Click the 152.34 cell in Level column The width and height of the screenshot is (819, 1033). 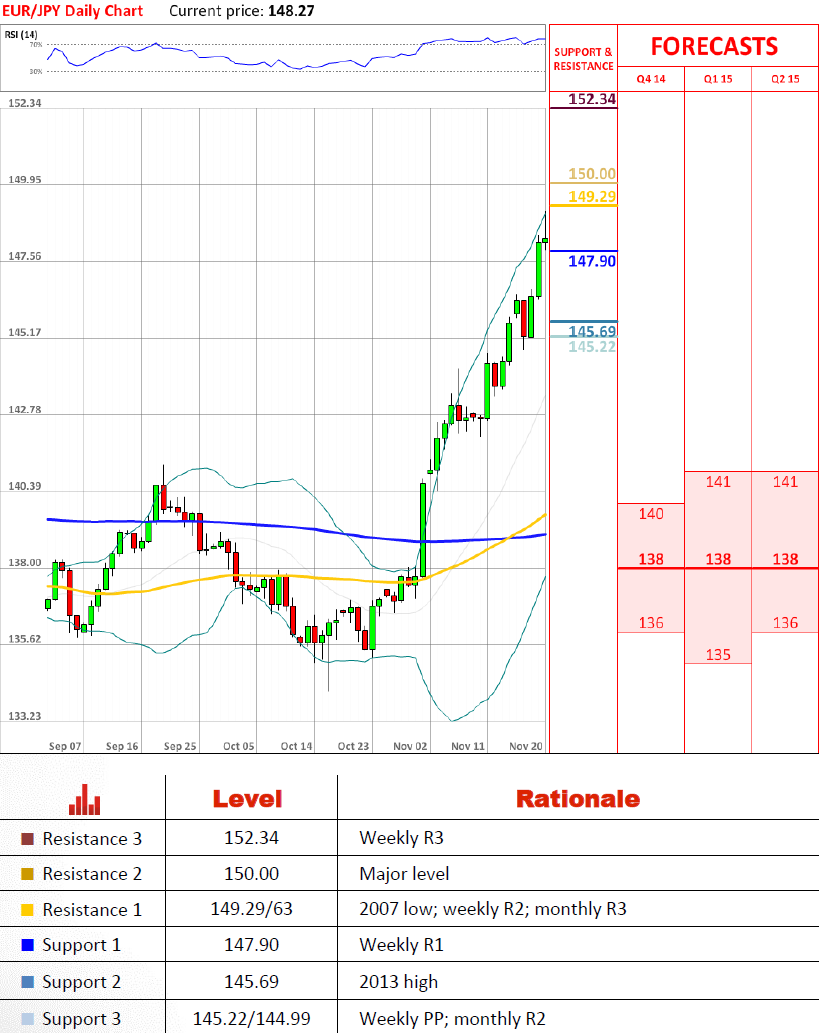(251, 838)
